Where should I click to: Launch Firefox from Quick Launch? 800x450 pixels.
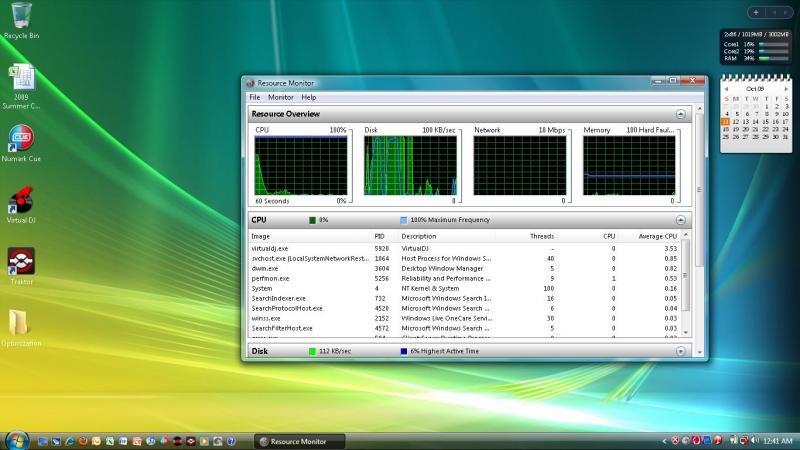[x=83, y=441]
